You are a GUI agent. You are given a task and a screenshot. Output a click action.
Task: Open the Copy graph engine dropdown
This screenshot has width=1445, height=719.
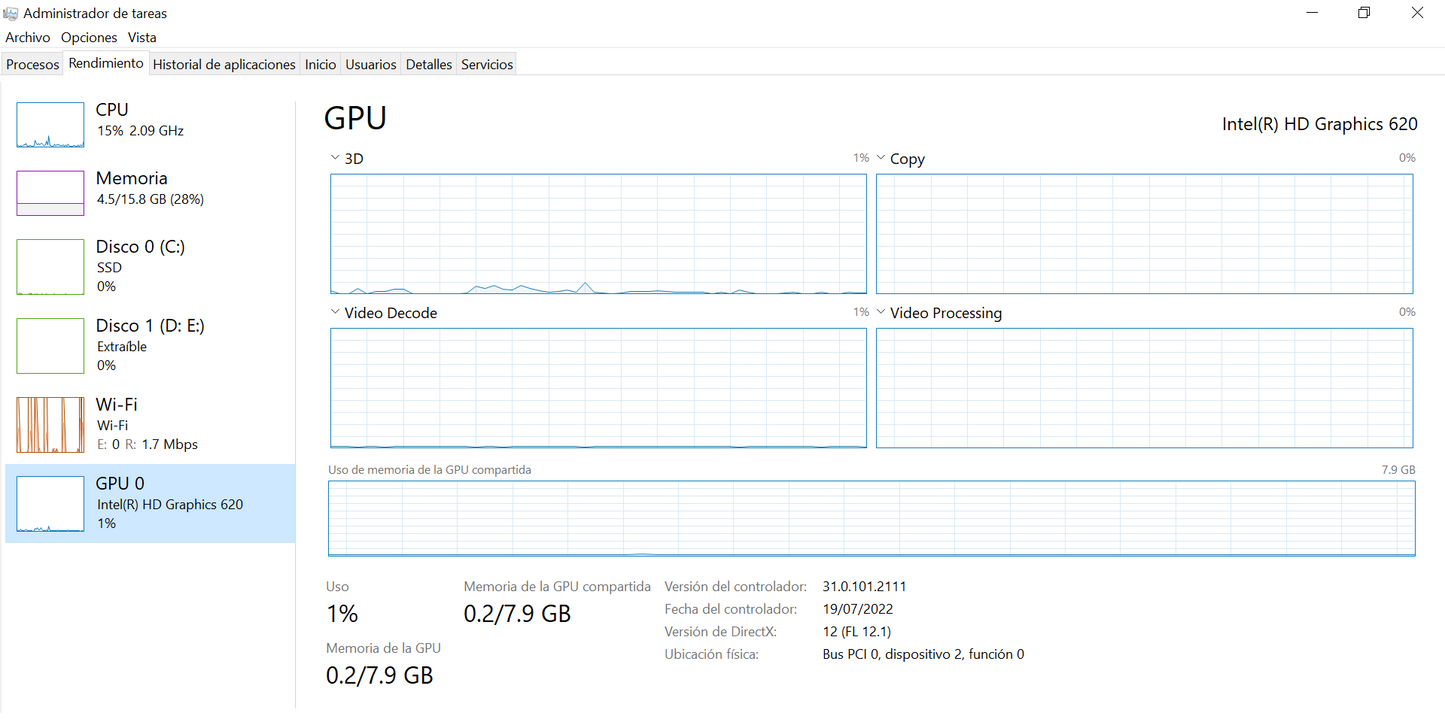click(x=881, y=158)
